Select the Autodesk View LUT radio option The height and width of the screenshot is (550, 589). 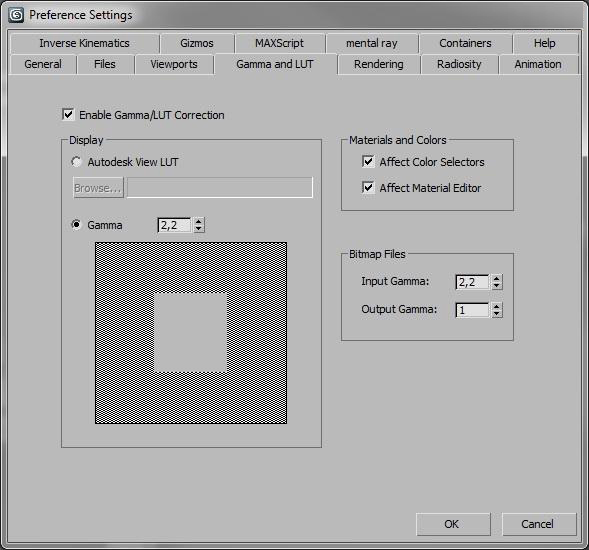point(76,162)
